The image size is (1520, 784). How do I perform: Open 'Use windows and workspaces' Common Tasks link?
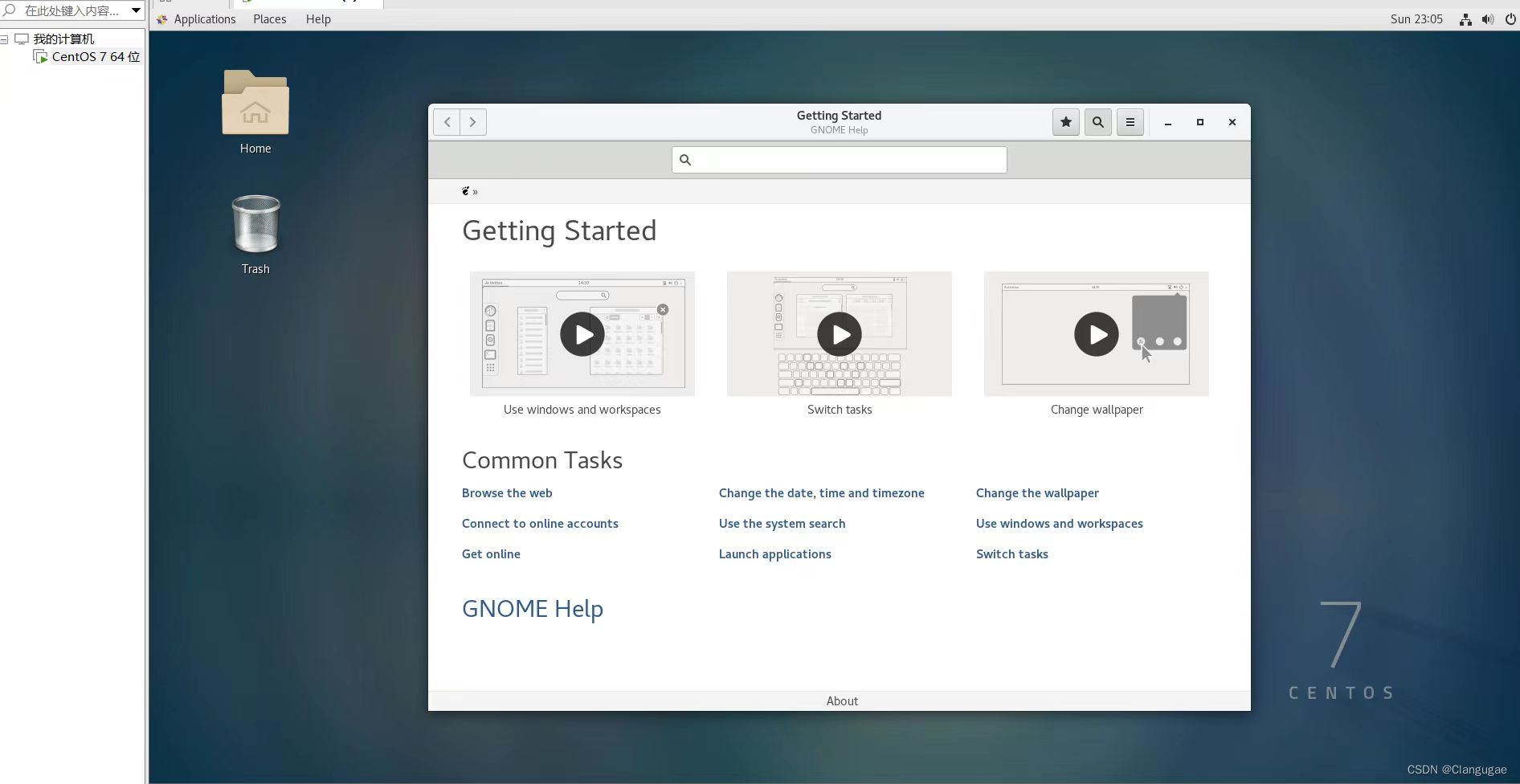point(1059,524)
